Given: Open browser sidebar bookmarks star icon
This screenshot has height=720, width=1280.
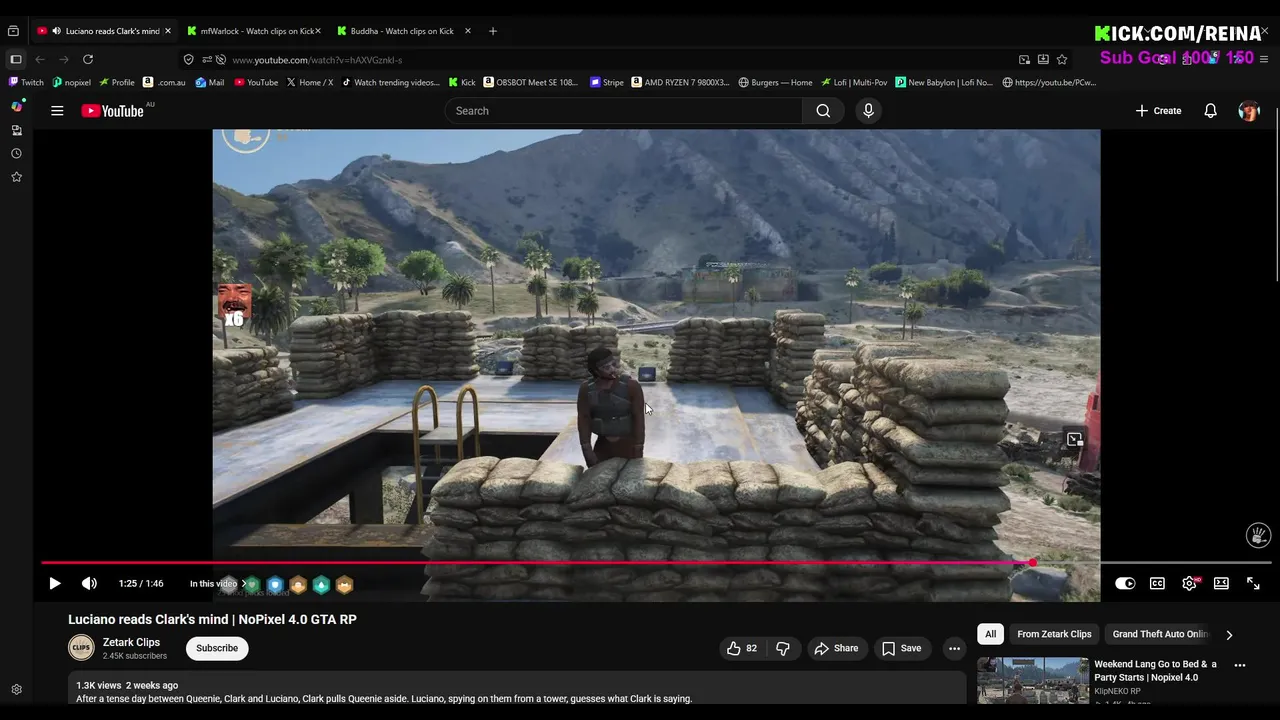Looking at the screenshot, I should (x=16, y=177).
